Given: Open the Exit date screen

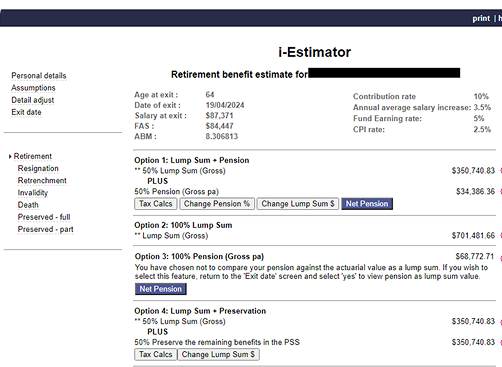Looking at the screenshot, I should (x=26, y=112).
